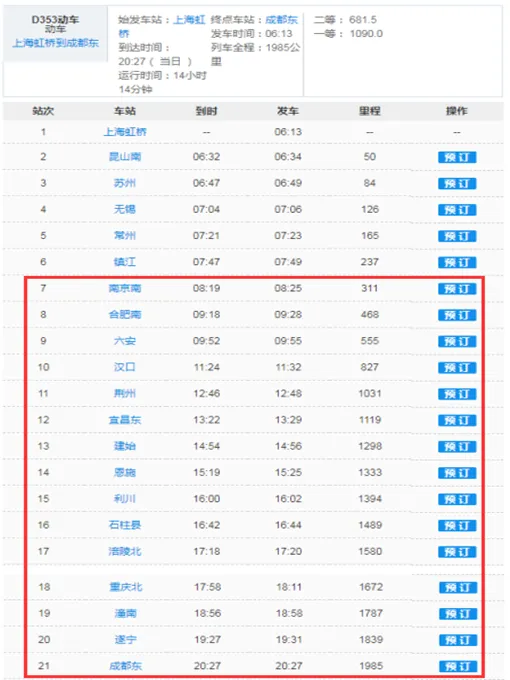Book the 恩施 station row
This screenshot has width=510, height=680.
[x=457, y=473]
